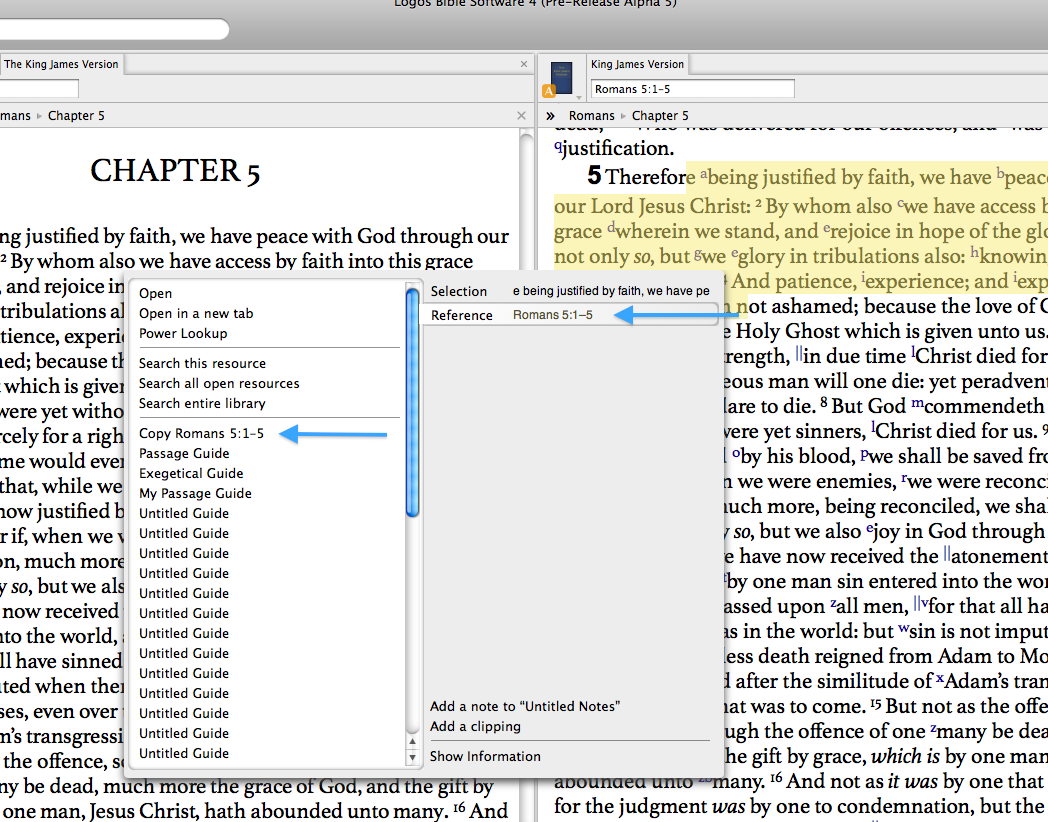Click footnote marker x before Adam's

pyautogui.click(x=940, y=680)
